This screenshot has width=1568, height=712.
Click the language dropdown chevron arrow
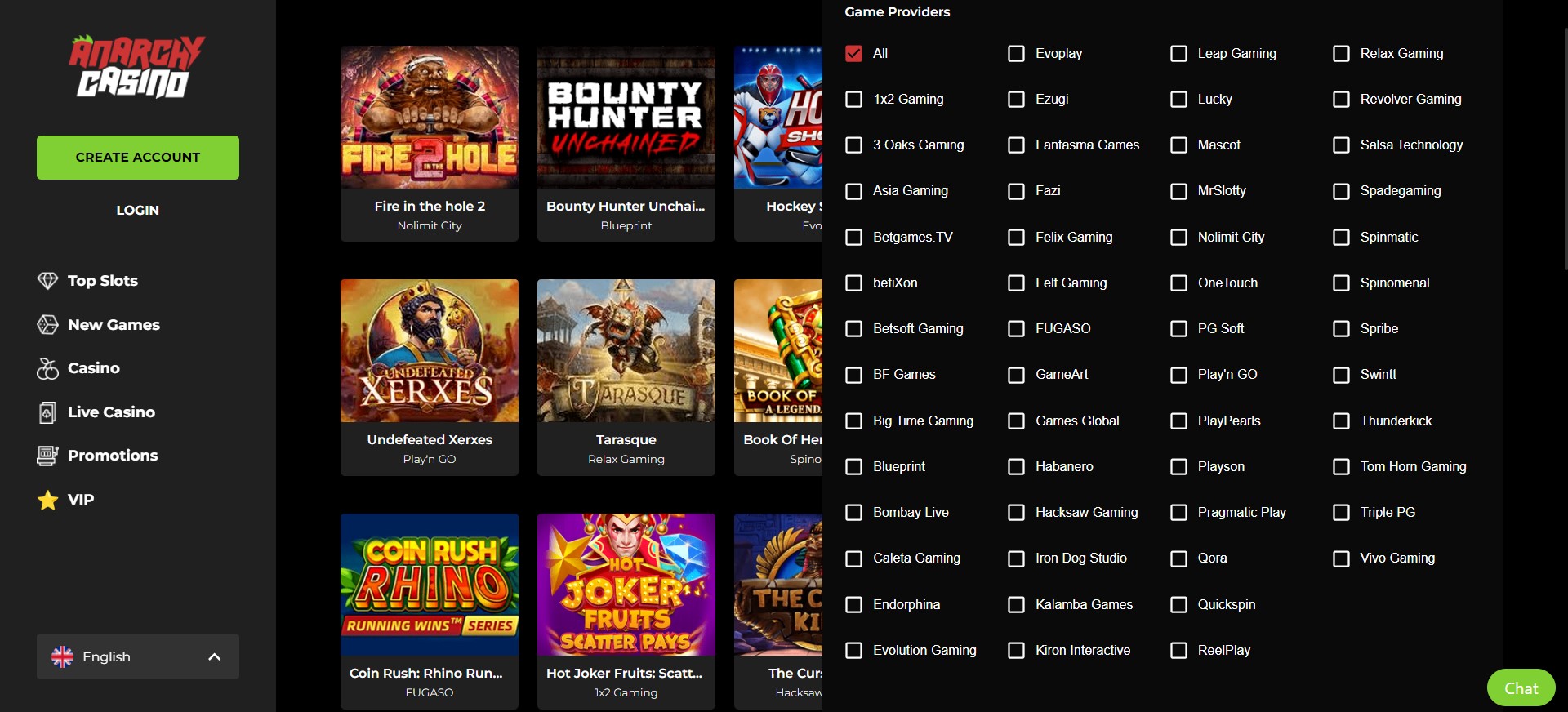tap(215, 657)
